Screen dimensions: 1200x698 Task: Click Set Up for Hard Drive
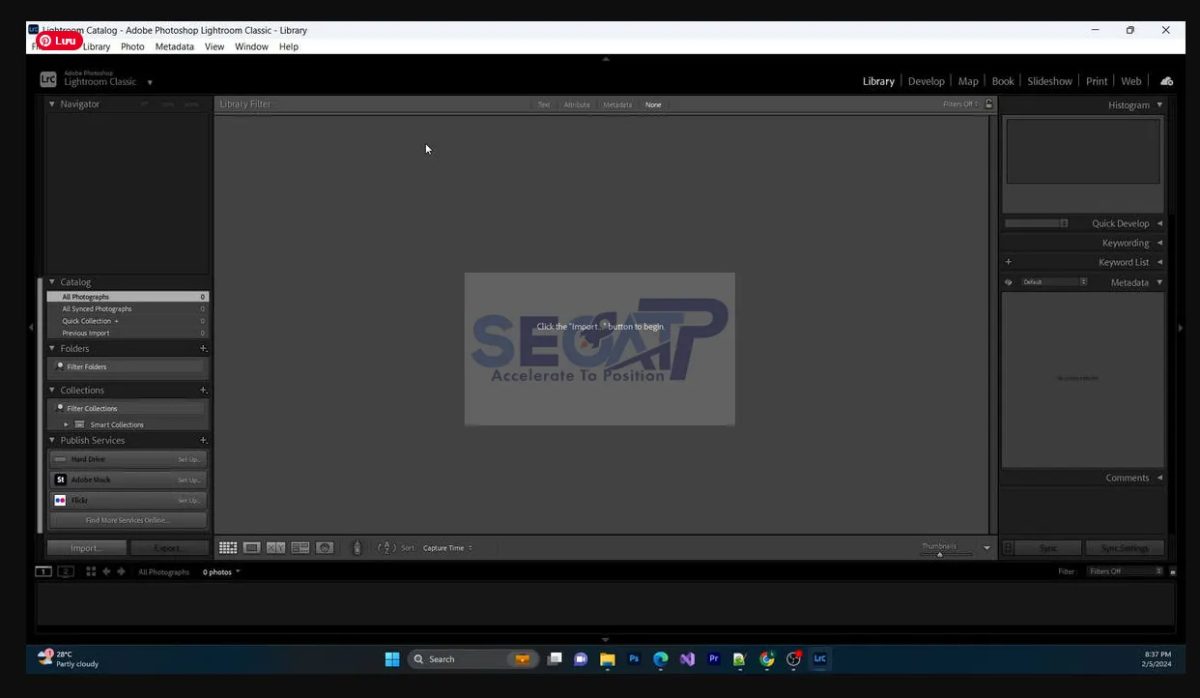[x=188, y=460]
